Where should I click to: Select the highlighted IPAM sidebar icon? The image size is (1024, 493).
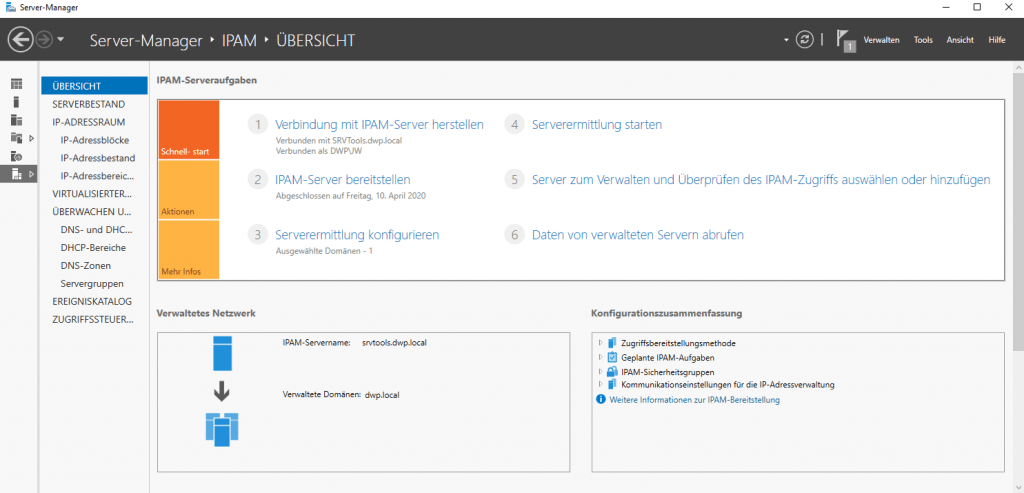click(x=16, y=174)
